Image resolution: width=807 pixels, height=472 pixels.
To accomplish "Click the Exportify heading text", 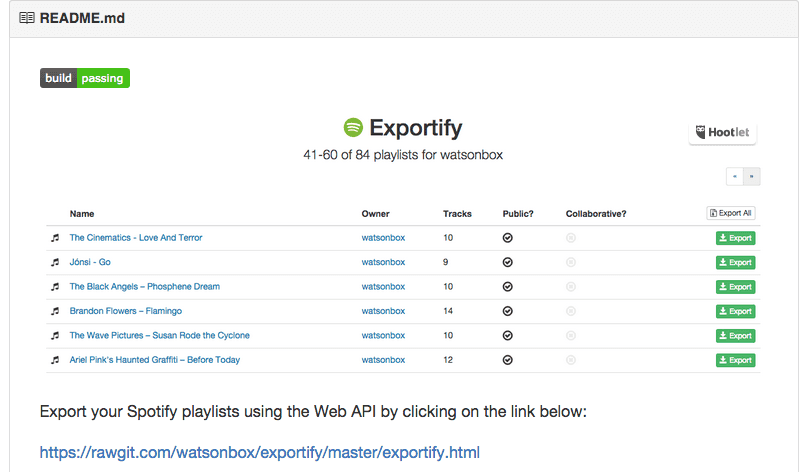I will click(x=416, y=128).
